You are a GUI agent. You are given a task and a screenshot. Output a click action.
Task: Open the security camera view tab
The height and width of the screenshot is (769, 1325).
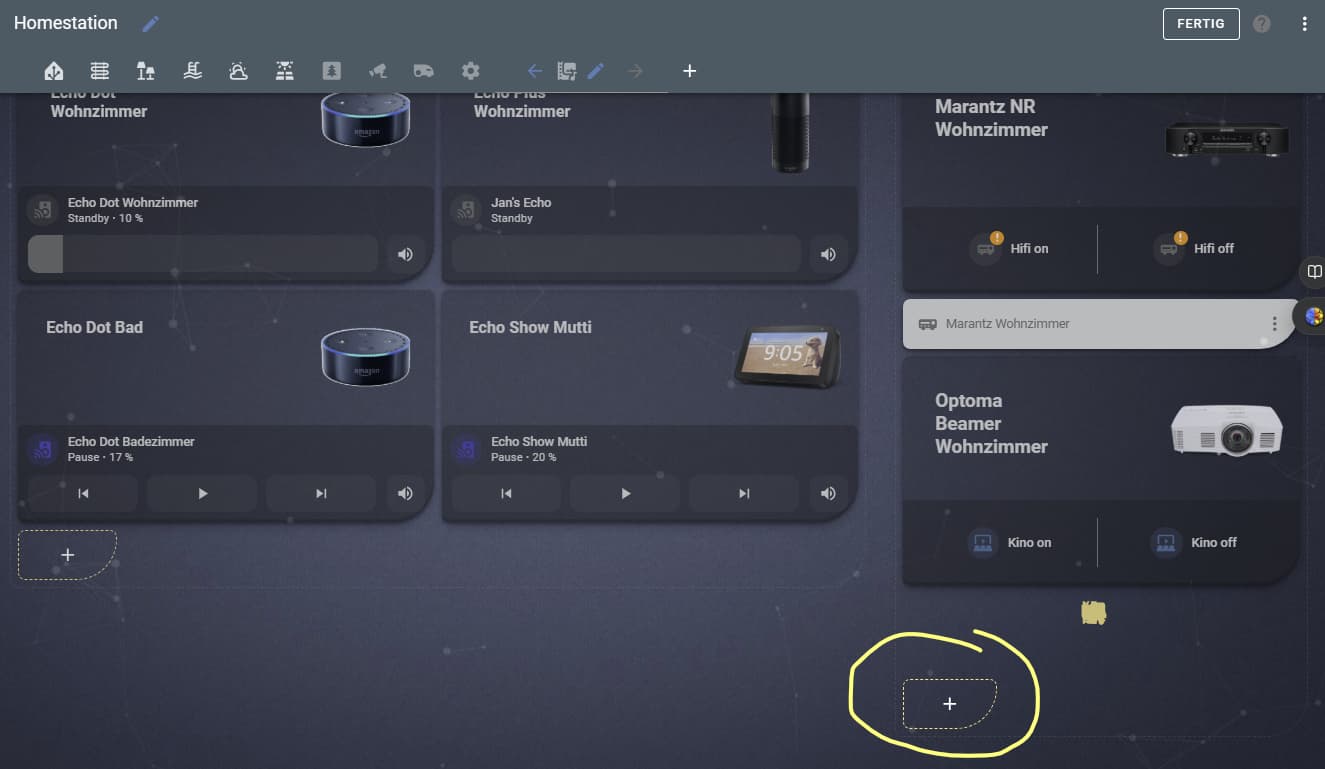[x=378, y=71]
